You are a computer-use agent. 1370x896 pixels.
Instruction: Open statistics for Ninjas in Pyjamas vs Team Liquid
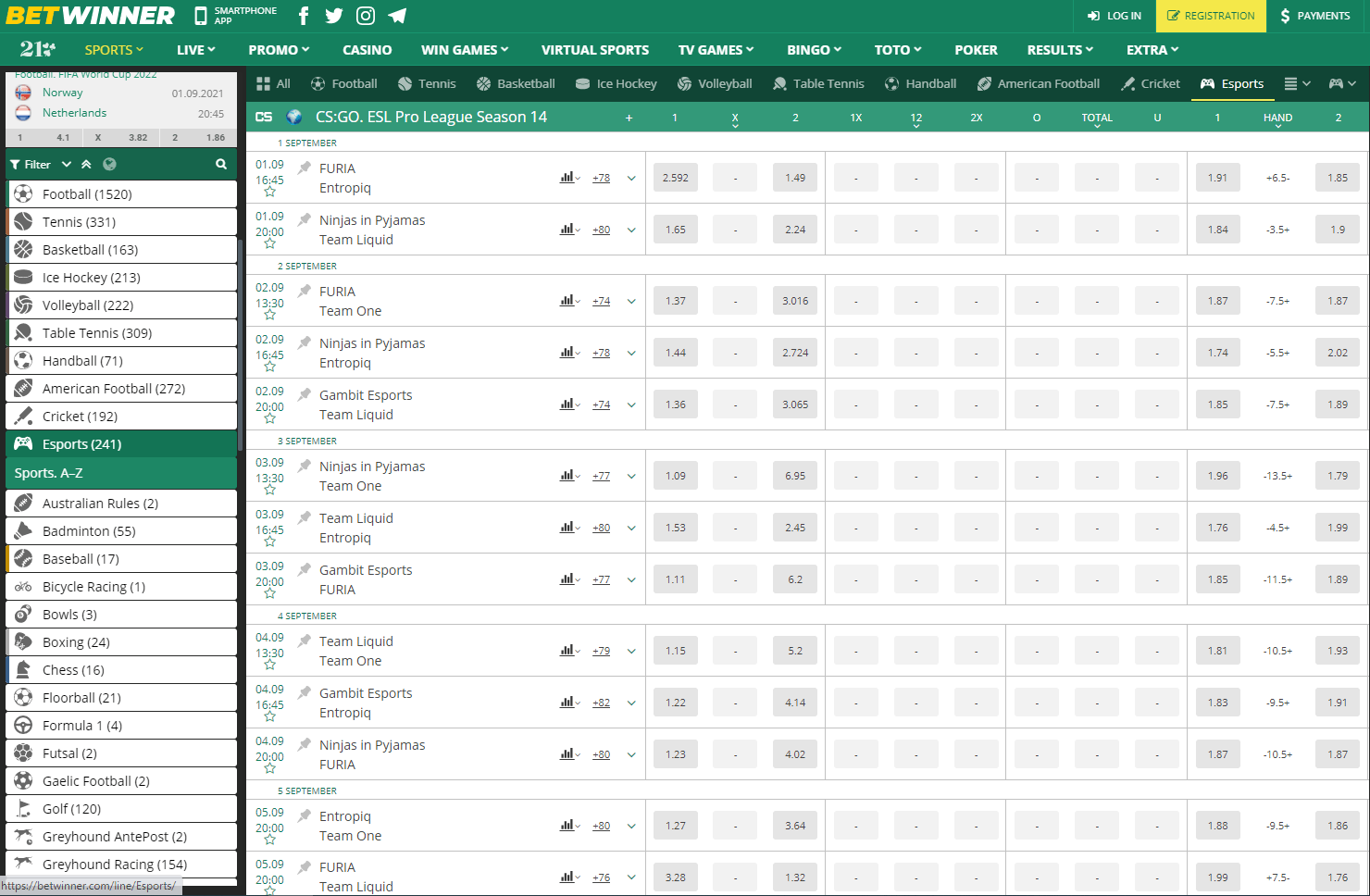pyautogui.click(x=569, y=230)
